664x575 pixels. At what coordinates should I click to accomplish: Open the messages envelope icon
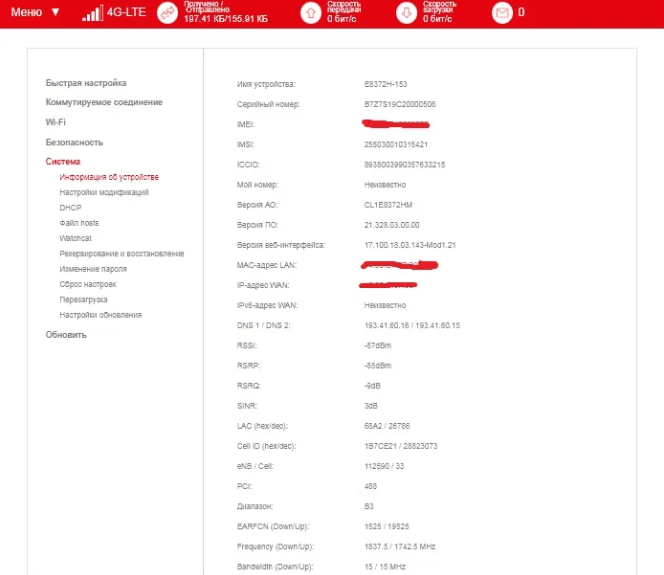click(502, 13)
